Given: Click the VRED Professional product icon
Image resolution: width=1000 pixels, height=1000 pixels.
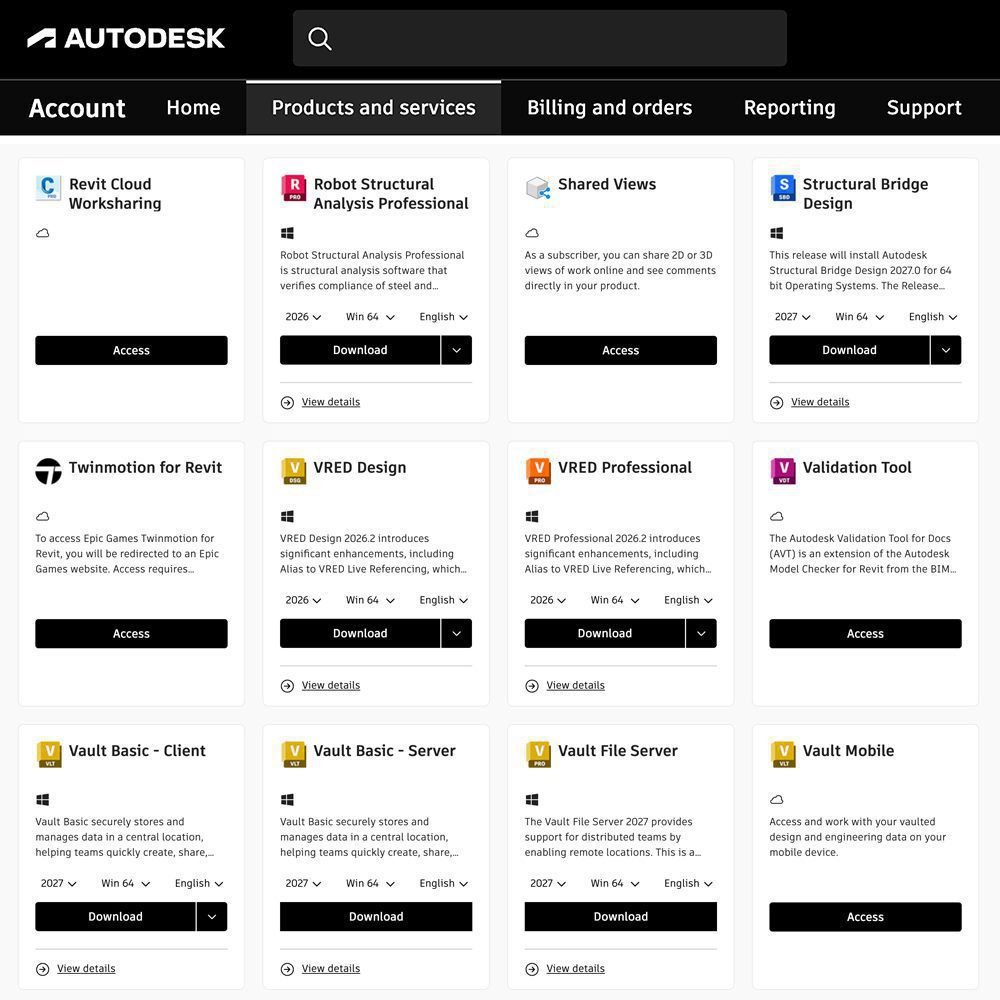Looking at the screenshot, I should coord(538,471).
